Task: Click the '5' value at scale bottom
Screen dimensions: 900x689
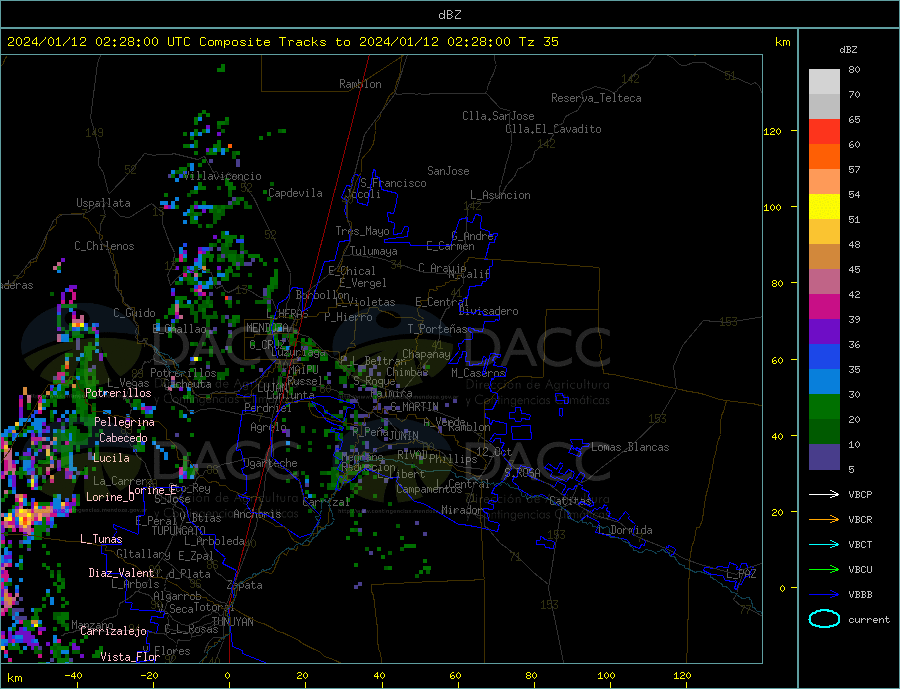Action: tap(851, 469)
